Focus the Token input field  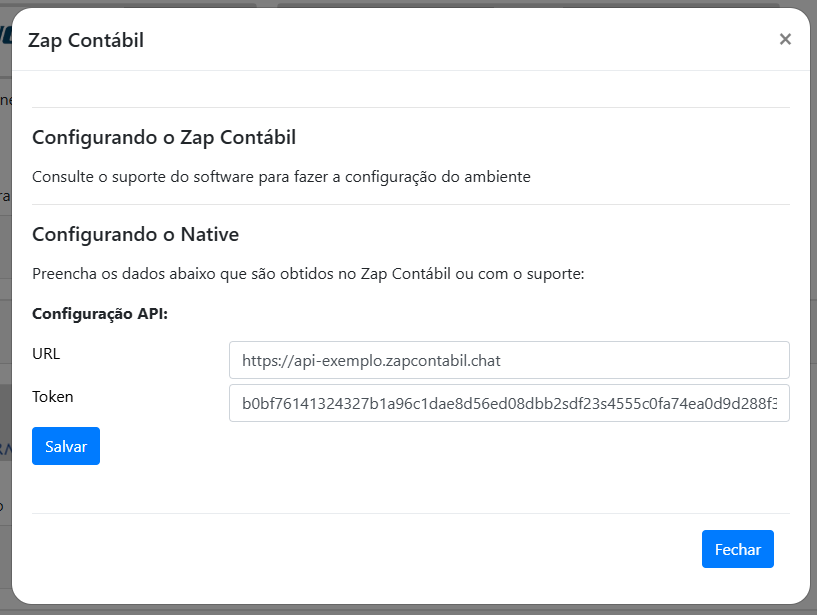(509, 403)
